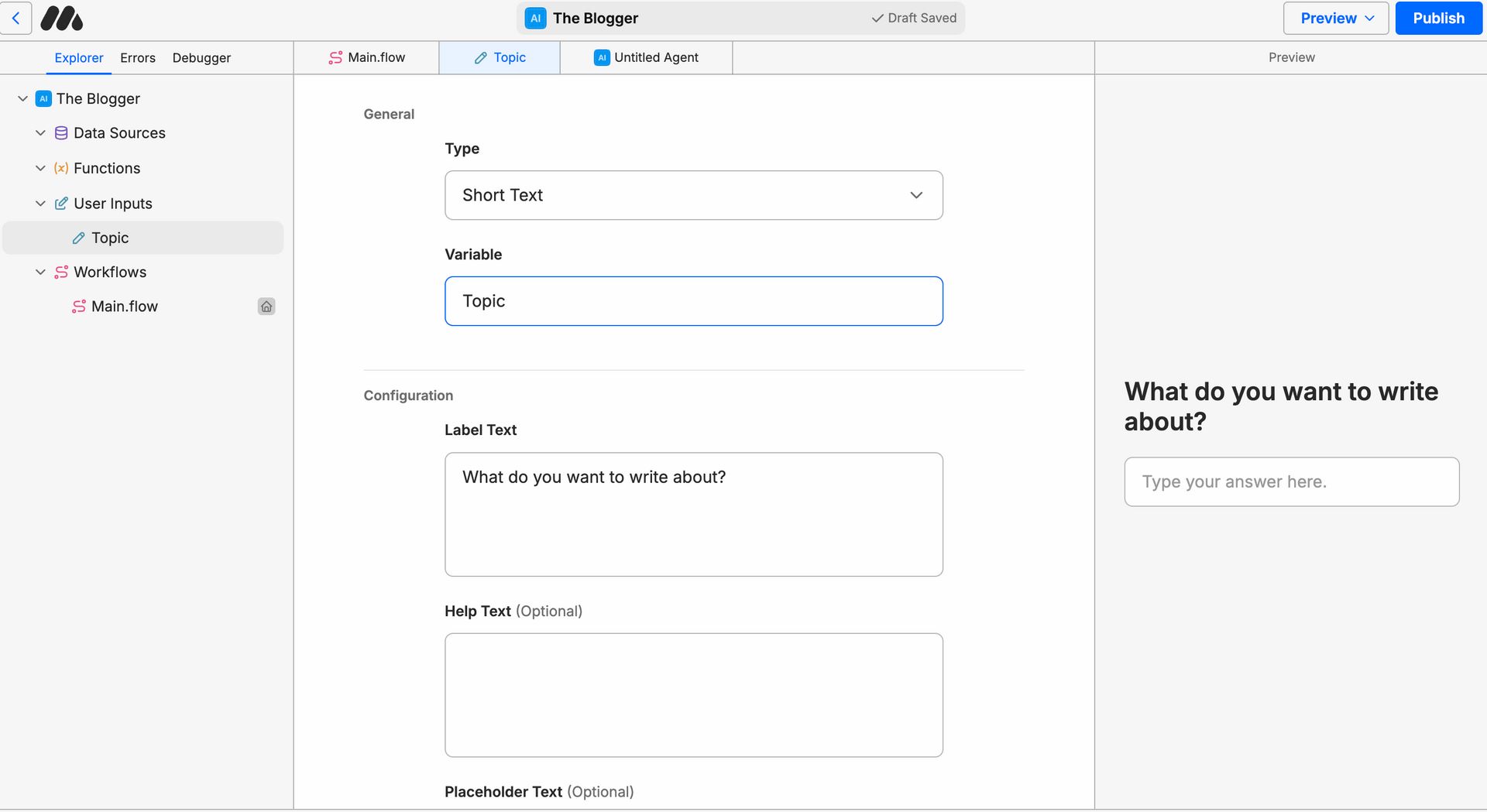Screen dimensions: 1487x812
Task: Select Data Sources in the explorer
Action: pyautogui.click(x=119, y=133)
